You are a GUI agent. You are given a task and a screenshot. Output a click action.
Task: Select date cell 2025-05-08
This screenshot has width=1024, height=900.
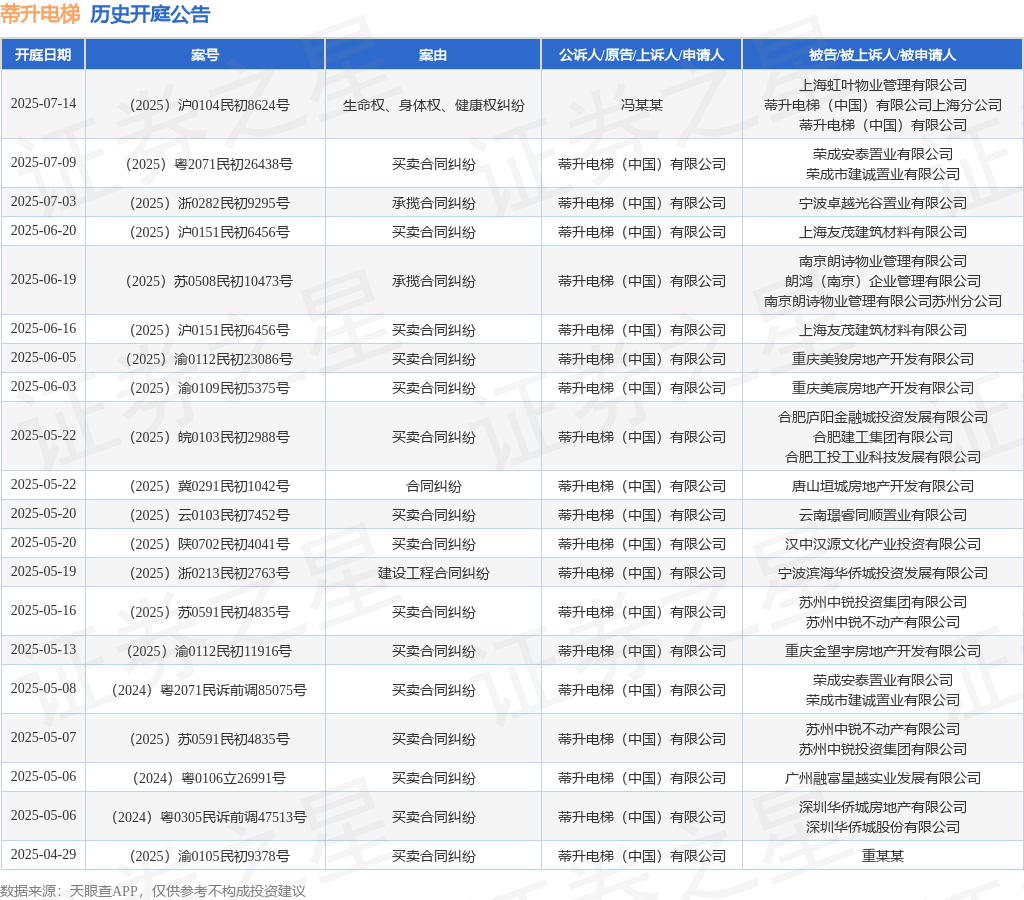(43, 689)
